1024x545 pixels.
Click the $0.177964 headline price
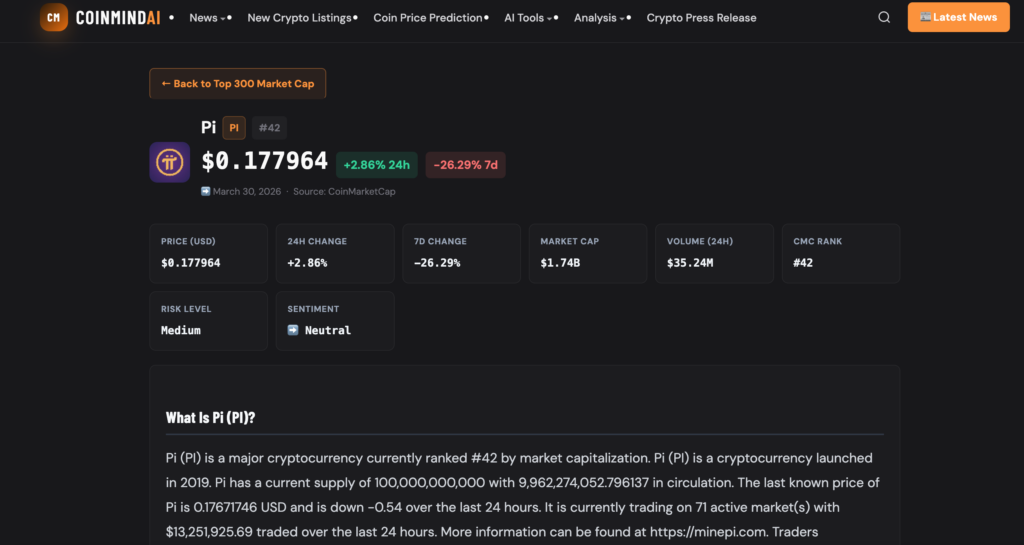click(264, 161)
